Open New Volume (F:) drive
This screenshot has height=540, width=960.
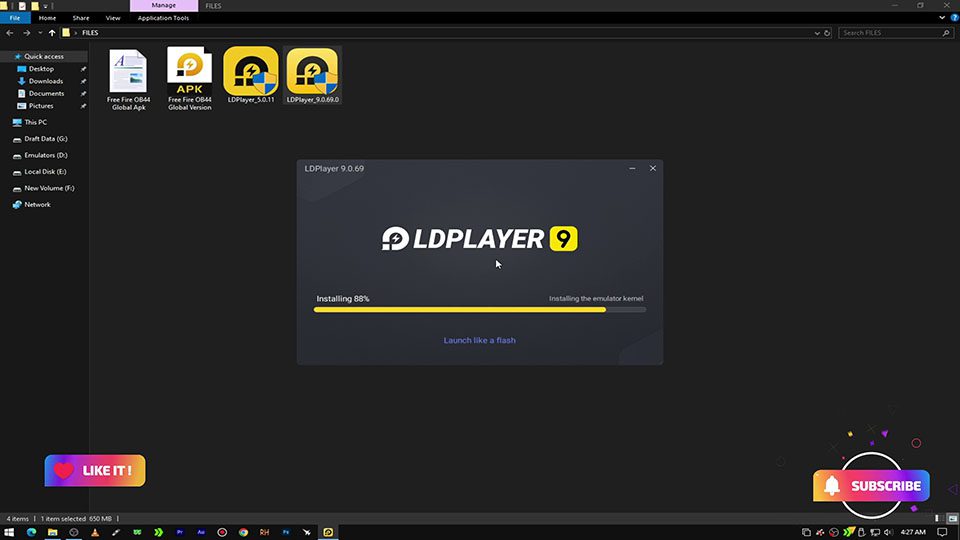(x=49, y=189)
